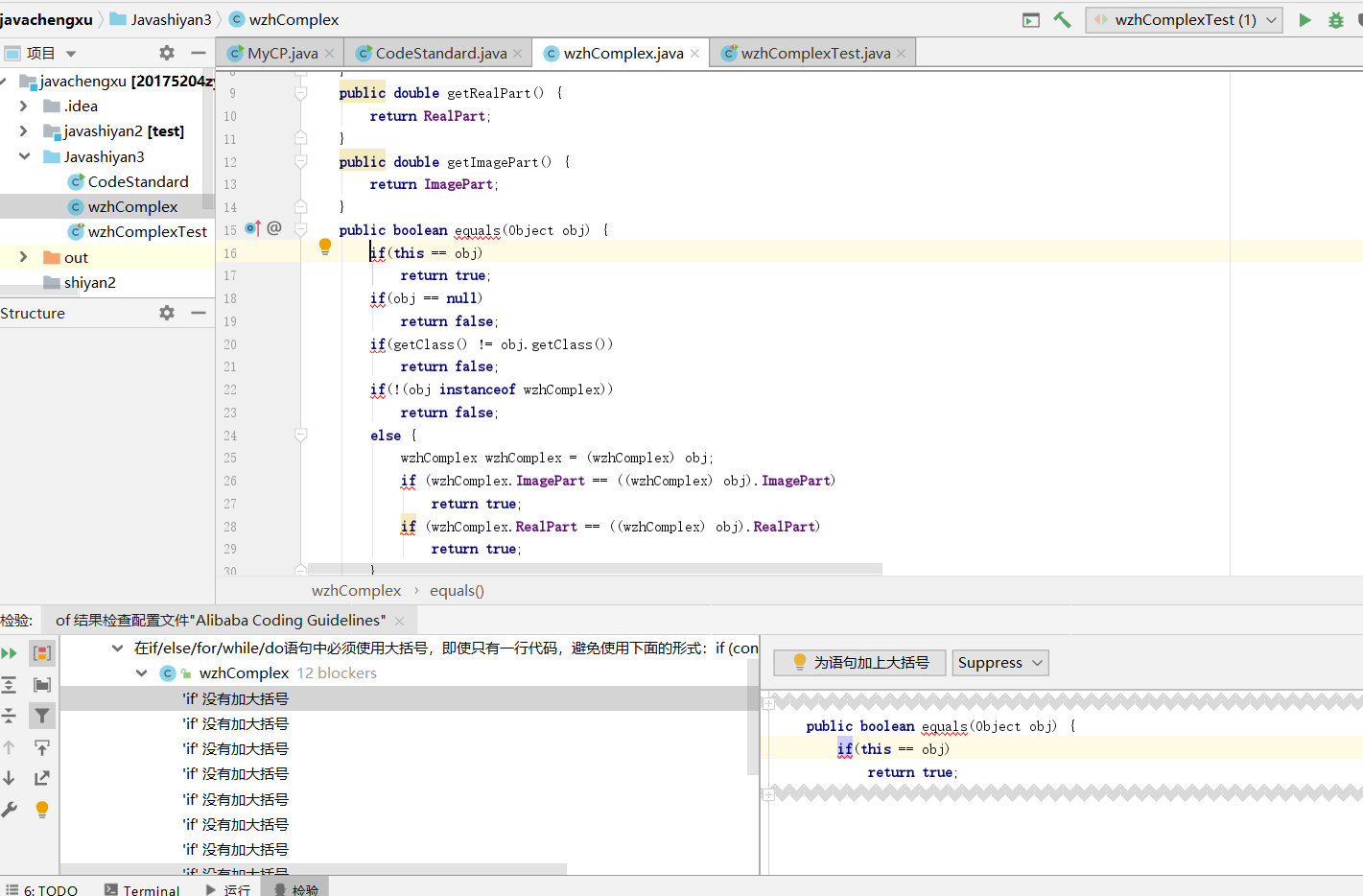Click wzhComplex in editor breadcrumb bar
The height and width of the screenshot is (896, 1363).
click(356, 591)
